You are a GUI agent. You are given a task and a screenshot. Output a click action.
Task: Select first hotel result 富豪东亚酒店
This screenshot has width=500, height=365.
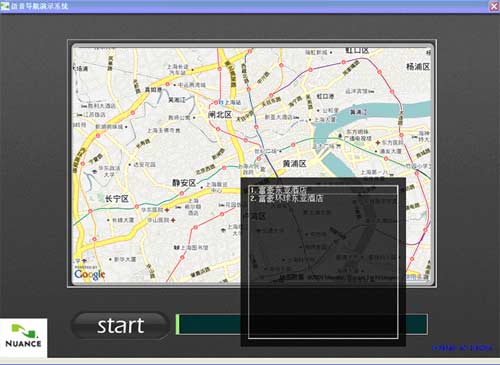(279, 190)
